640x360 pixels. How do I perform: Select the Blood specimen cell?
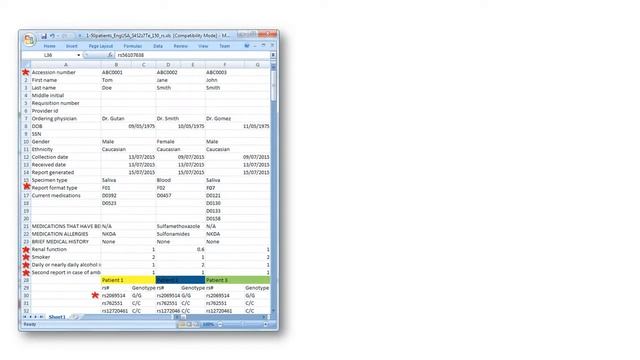click(x=168, y=180)
